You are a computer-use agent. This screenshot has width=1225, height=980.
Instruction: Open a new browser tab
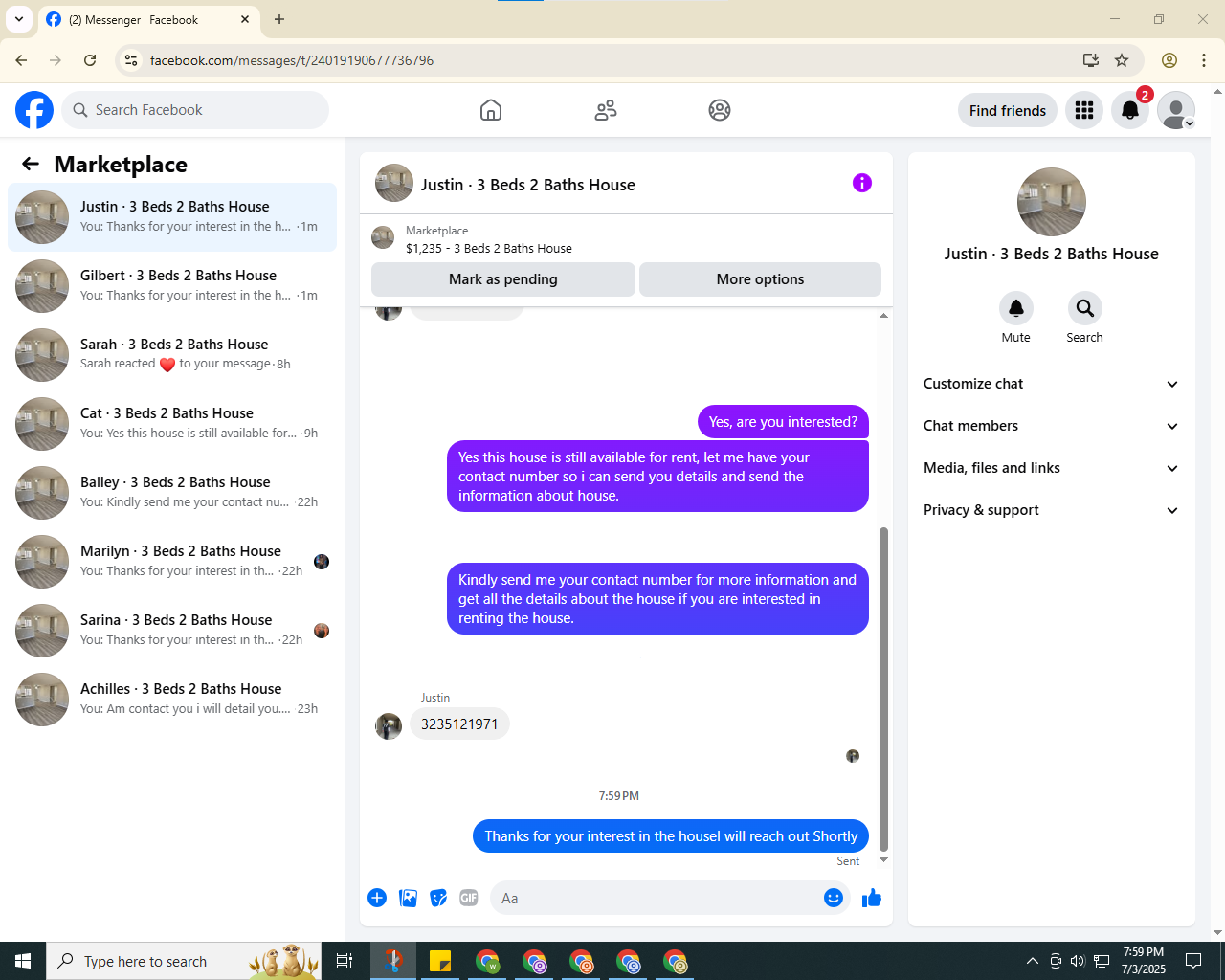coord(279,19)
